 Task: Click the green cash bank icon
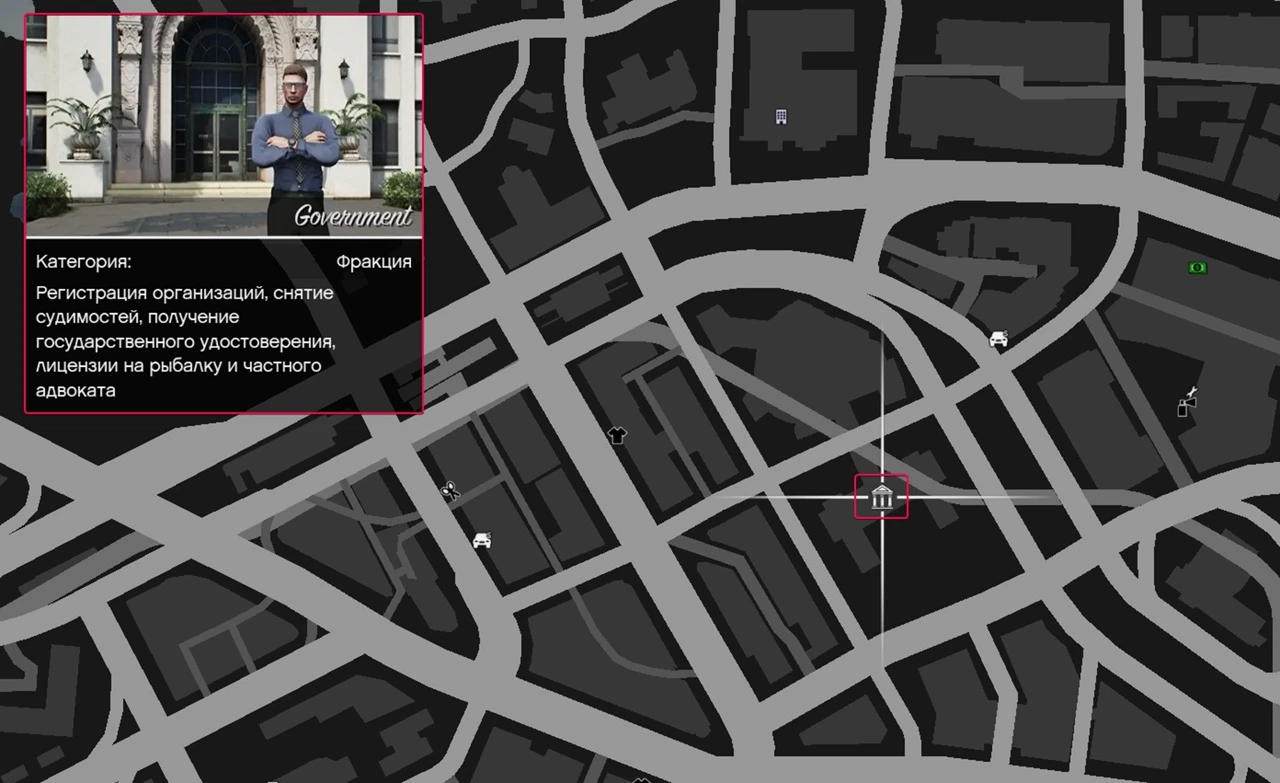1197,267
